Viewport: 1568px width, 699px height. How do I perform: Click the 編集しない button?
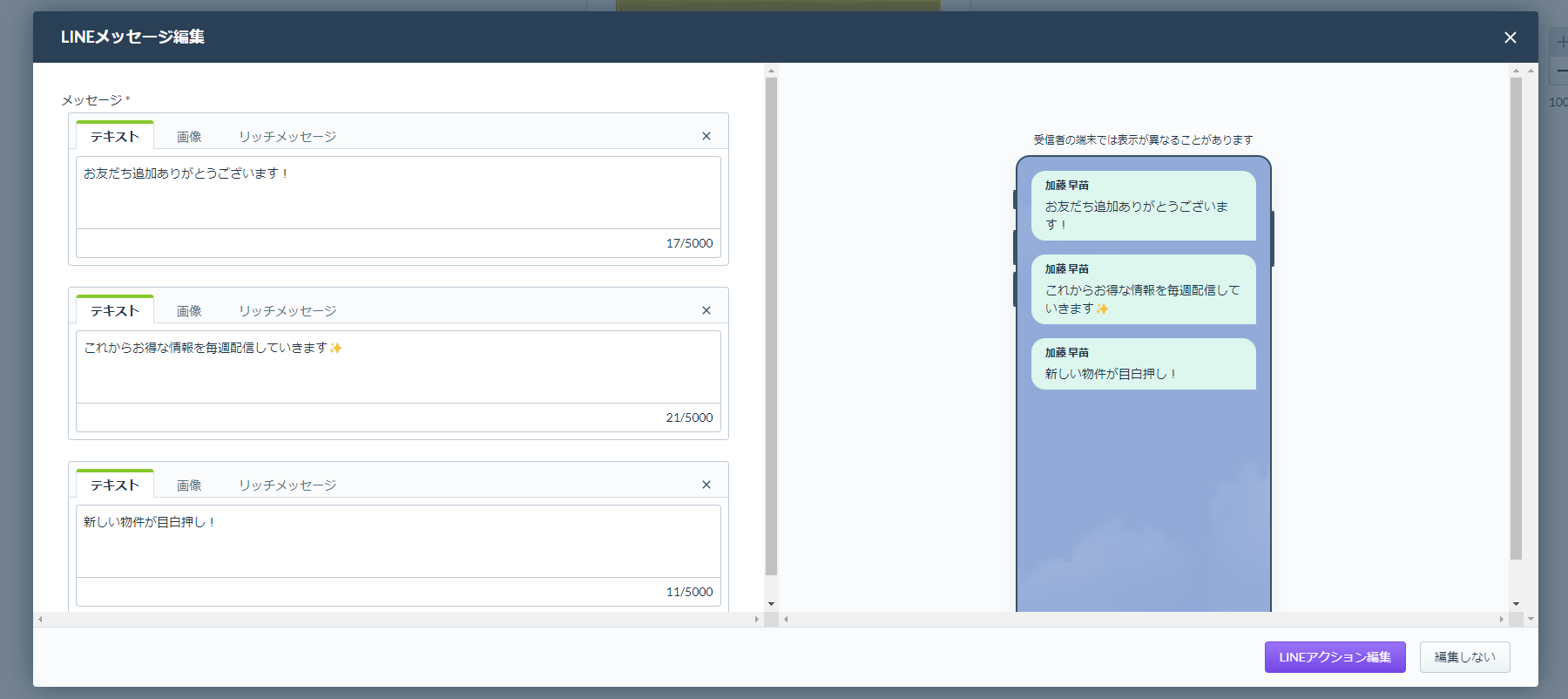pos(1464,657)
